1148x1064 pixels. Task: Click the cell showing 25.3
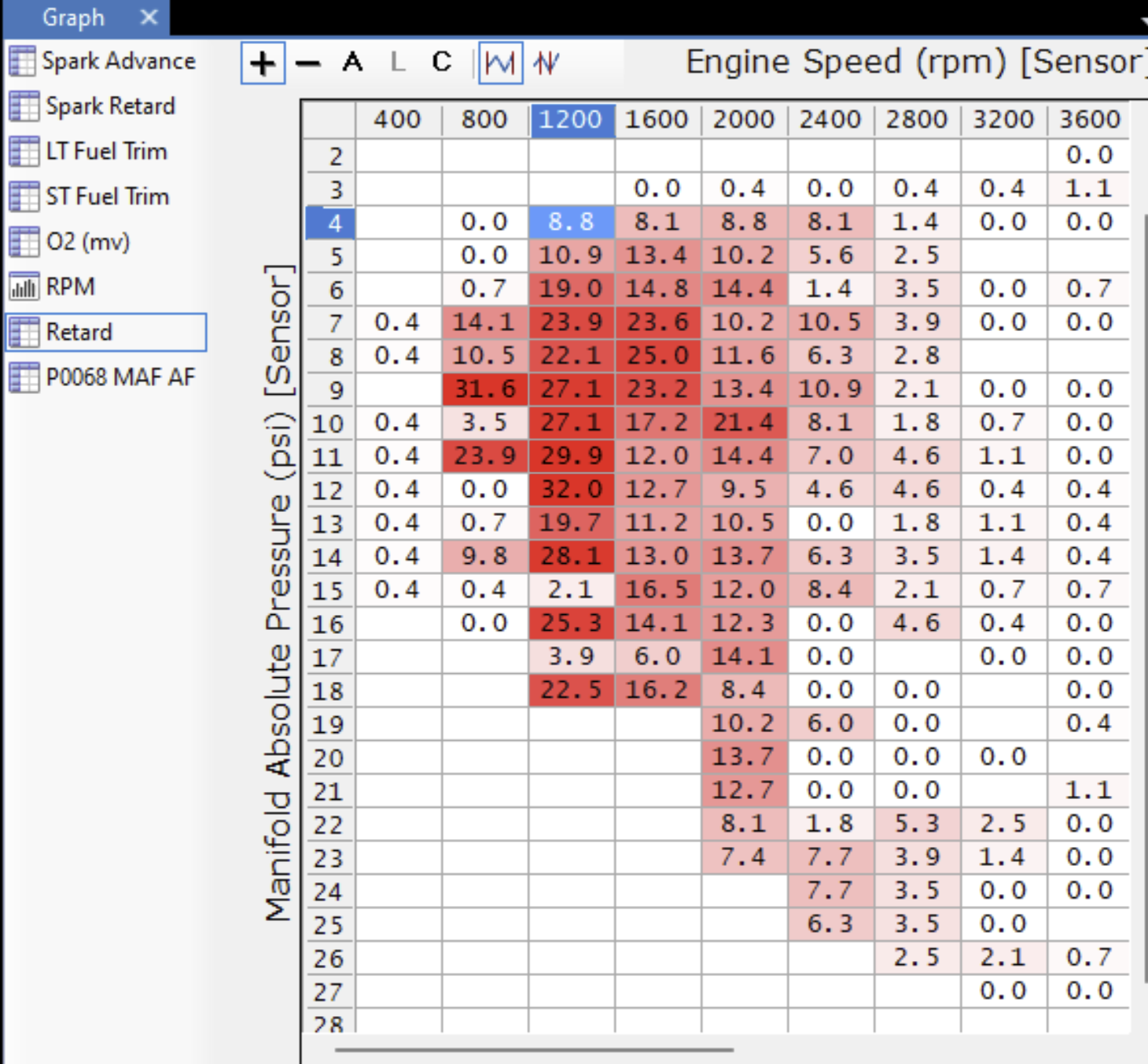(572, 623)
